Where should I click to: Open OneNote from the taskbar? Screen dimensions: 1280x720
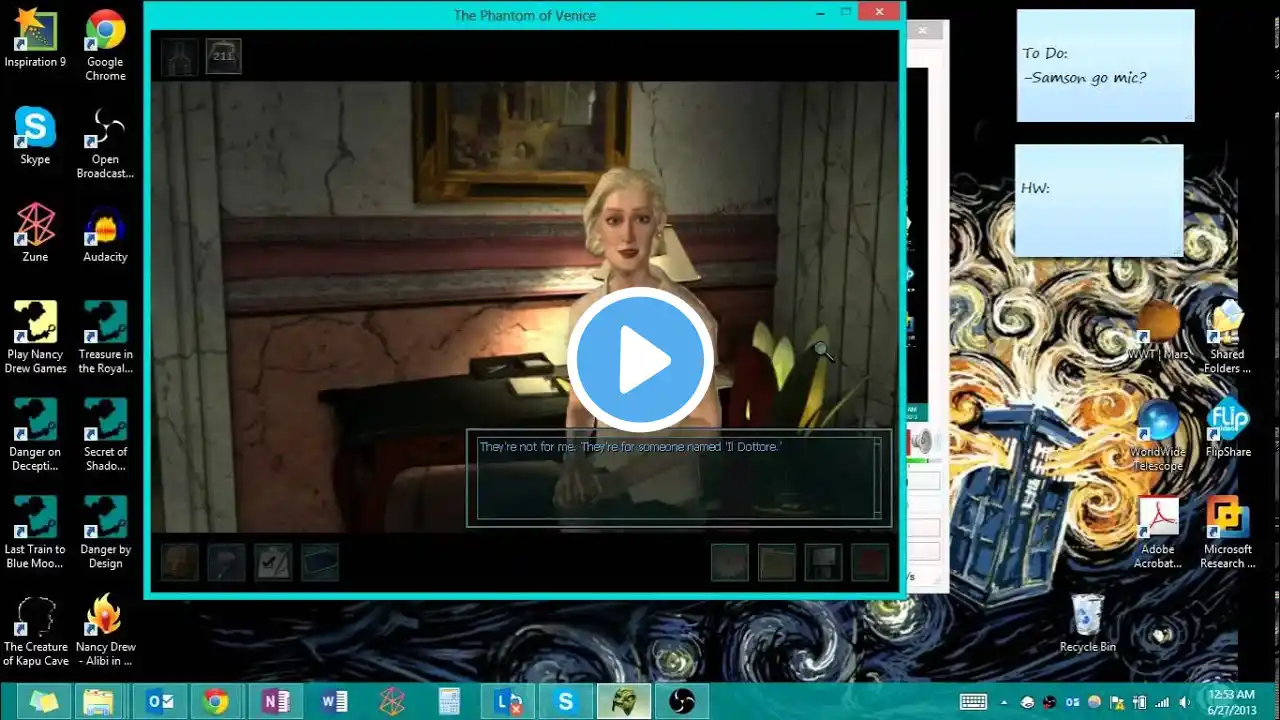click(x=275, y=701)
